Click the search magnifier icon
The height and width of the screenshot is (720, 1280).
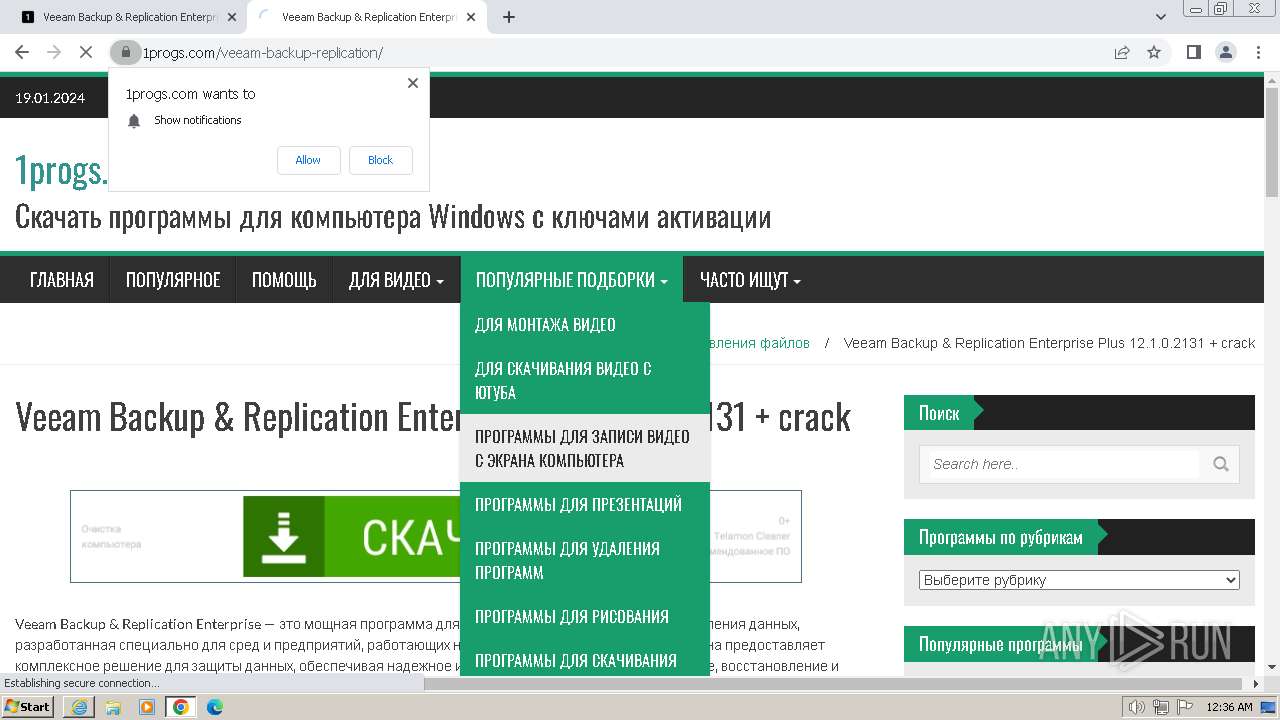click(1220, 464)
